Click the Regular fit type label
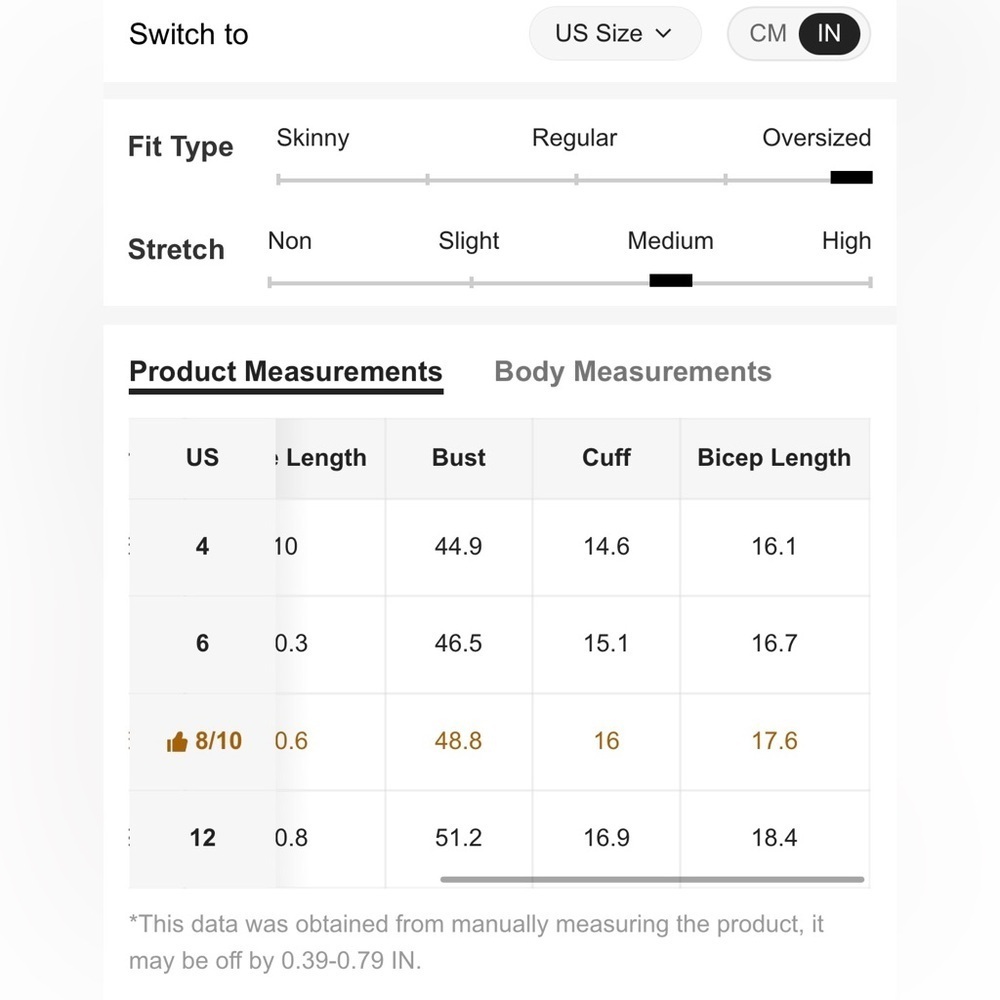The width and height of the screenshot is (1000, 1000). (575, 138)
